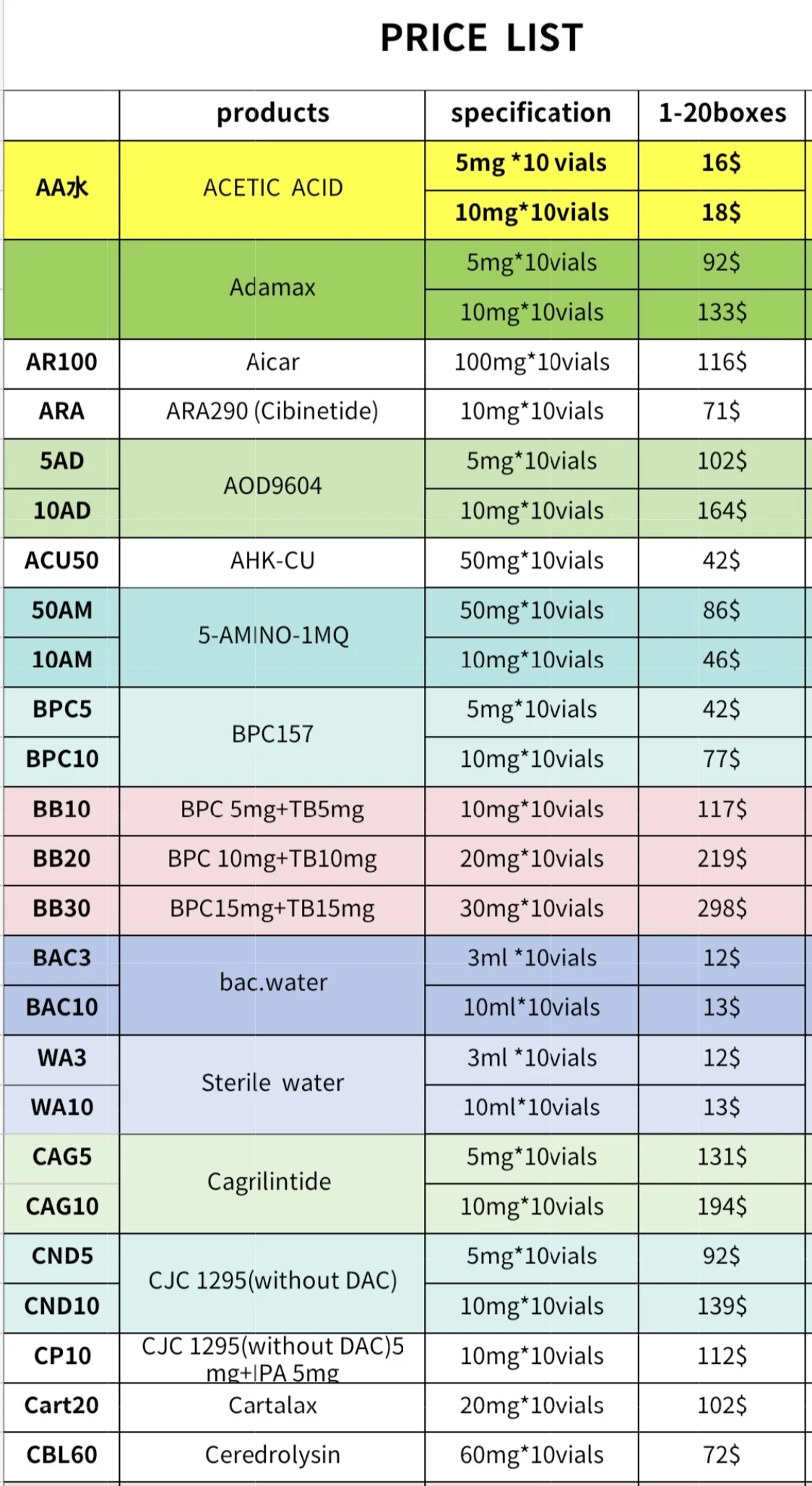Viewport: 812px width, 1486px height.
Task: Click the 60mg*10vials specification cell
Action: pyautogui.click(x=531, y=1455)
